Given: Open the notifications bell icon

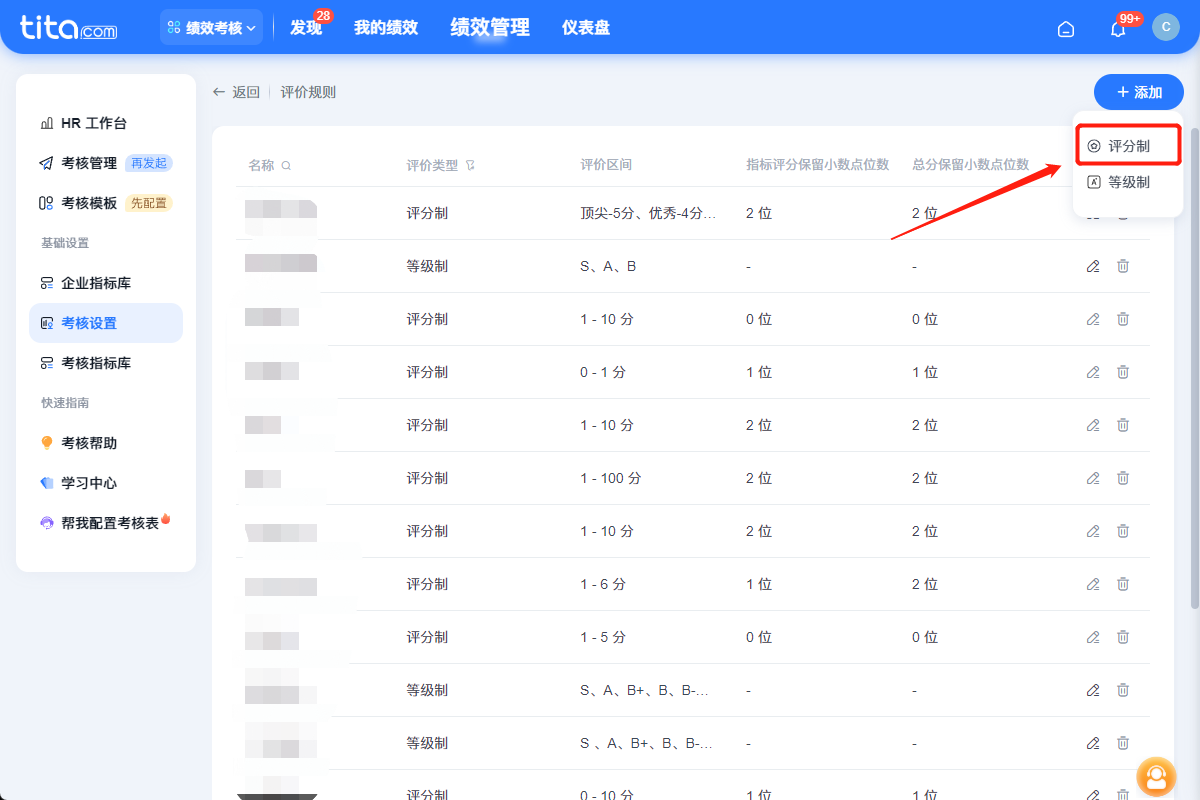Looking at the screenshot, I should click(x=1117, y=28).
